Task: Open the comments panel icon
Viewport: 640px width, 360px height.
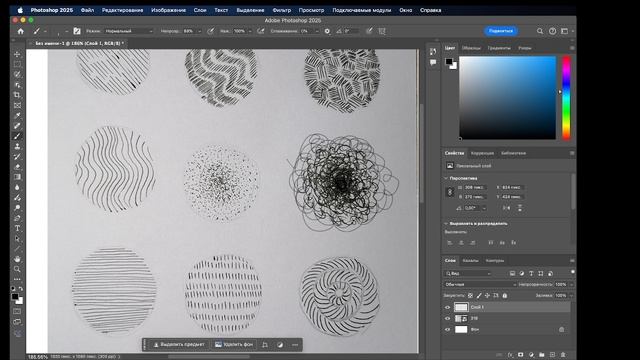Action: coord(433,62)
